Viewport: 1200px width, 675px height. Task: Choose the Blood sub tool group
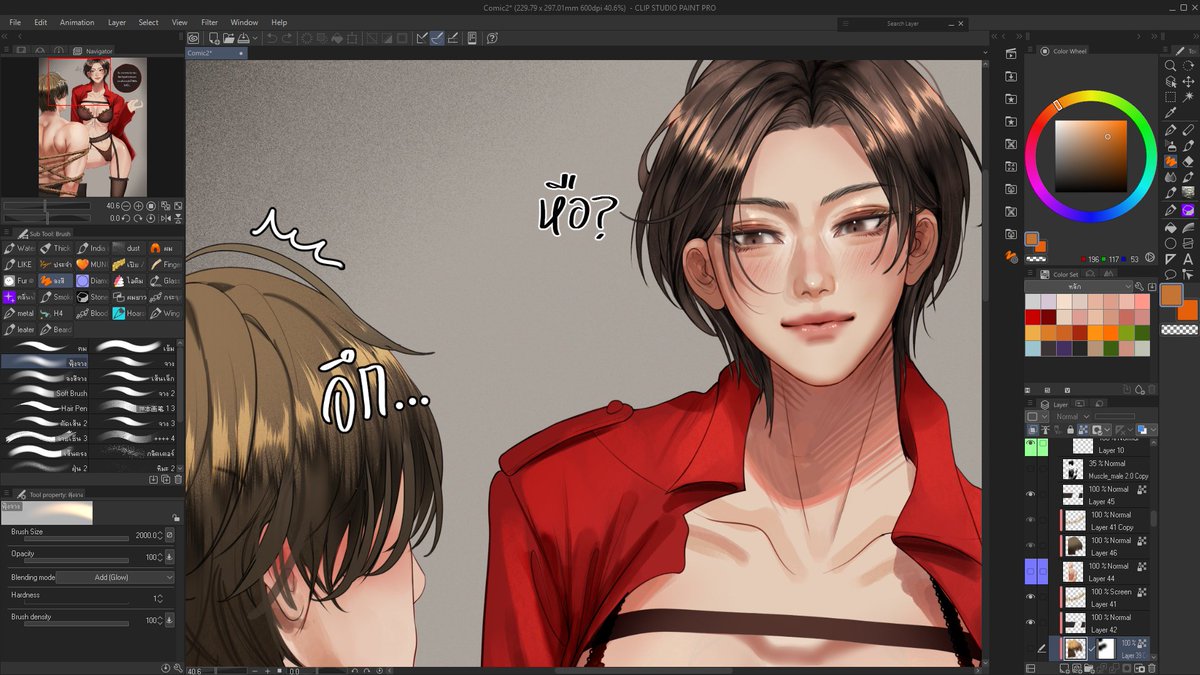92,313
